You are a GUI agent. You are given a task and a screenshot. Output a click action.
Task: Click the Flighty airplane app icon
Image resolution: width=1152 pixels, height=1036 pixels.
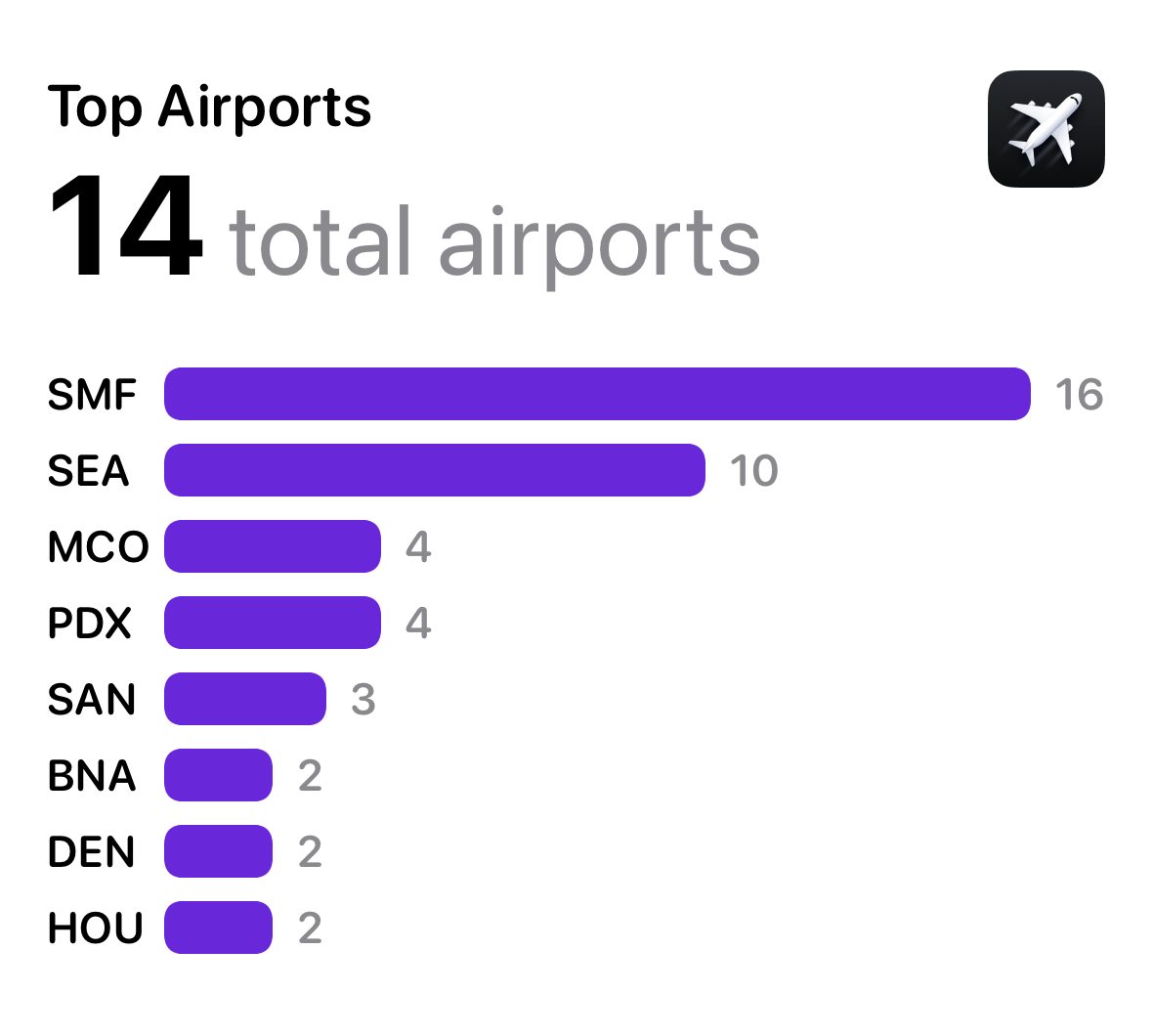1046,129
